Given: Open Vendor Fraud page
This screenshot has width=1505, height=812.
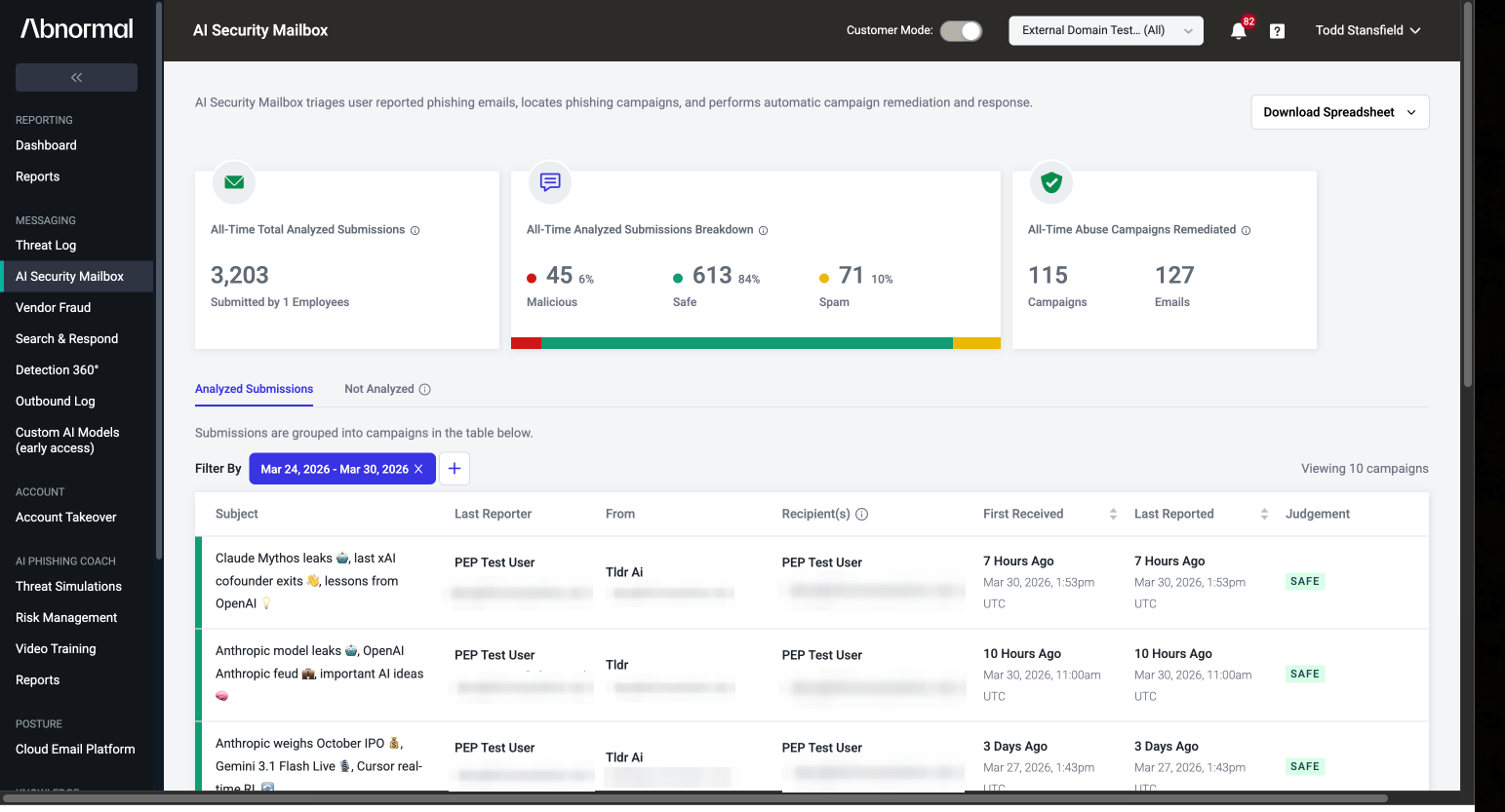Looking at the screenshot, I should [x=53, y=308].
